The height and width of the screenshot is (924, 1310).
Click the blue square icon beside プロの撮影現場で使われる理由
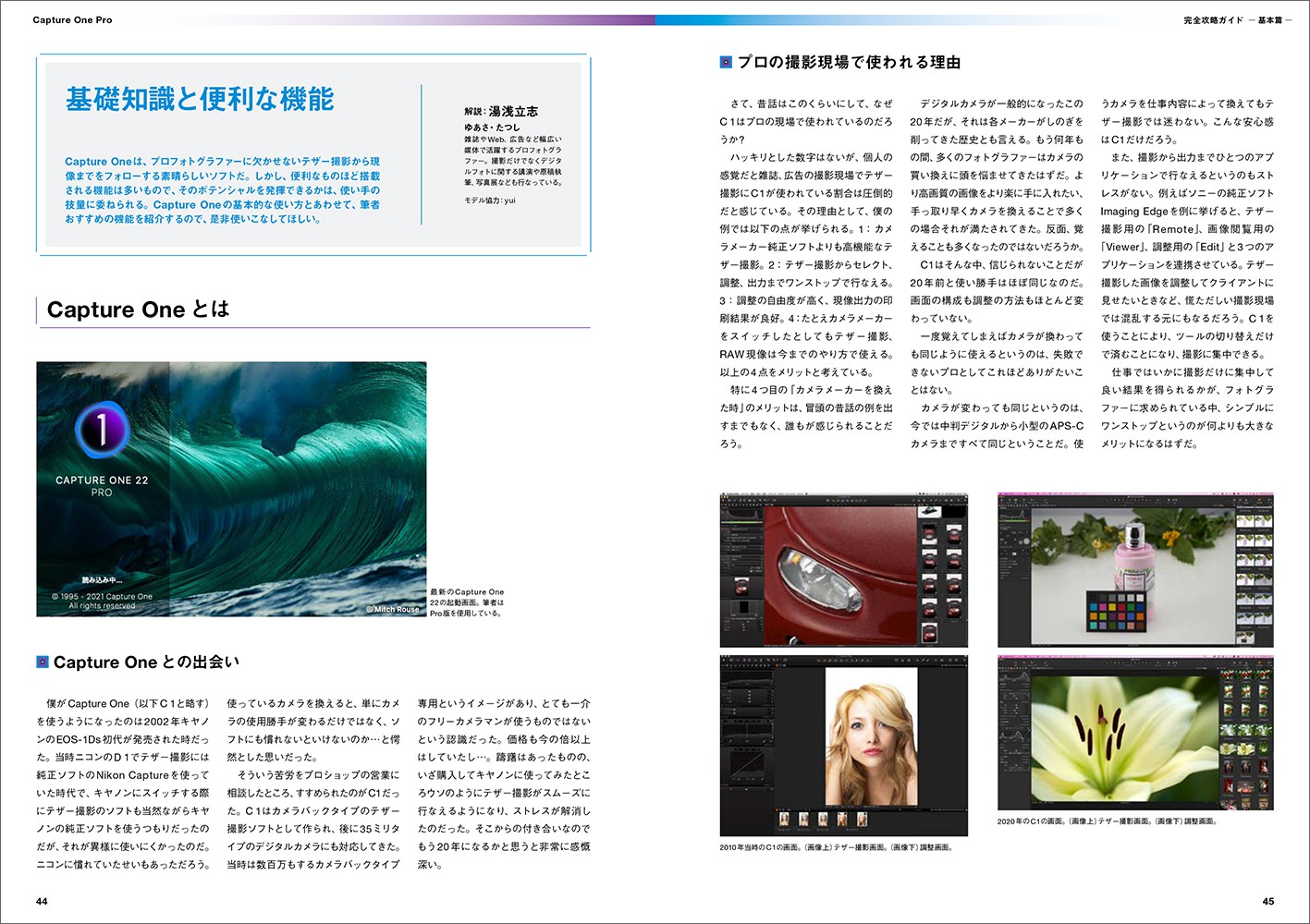click(x=726, y=63)
